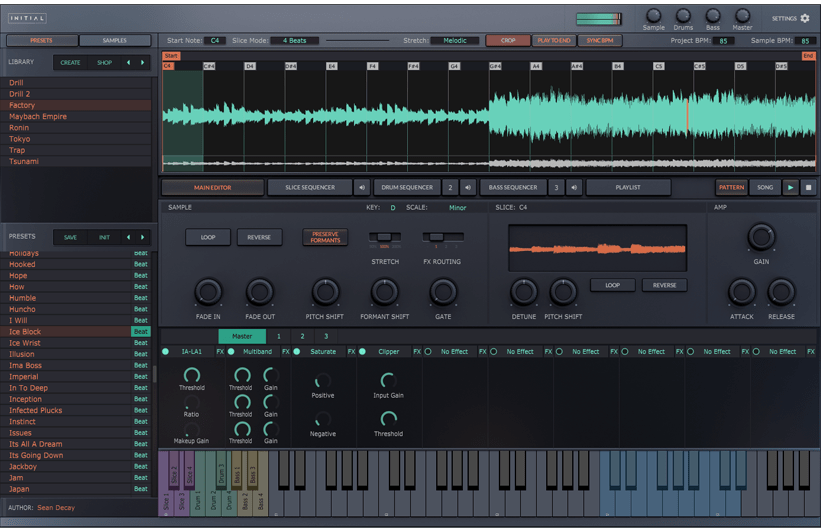Screen dimensions: 821x532
Task: Click the Gate knob
Action: [x=443, y=292]
